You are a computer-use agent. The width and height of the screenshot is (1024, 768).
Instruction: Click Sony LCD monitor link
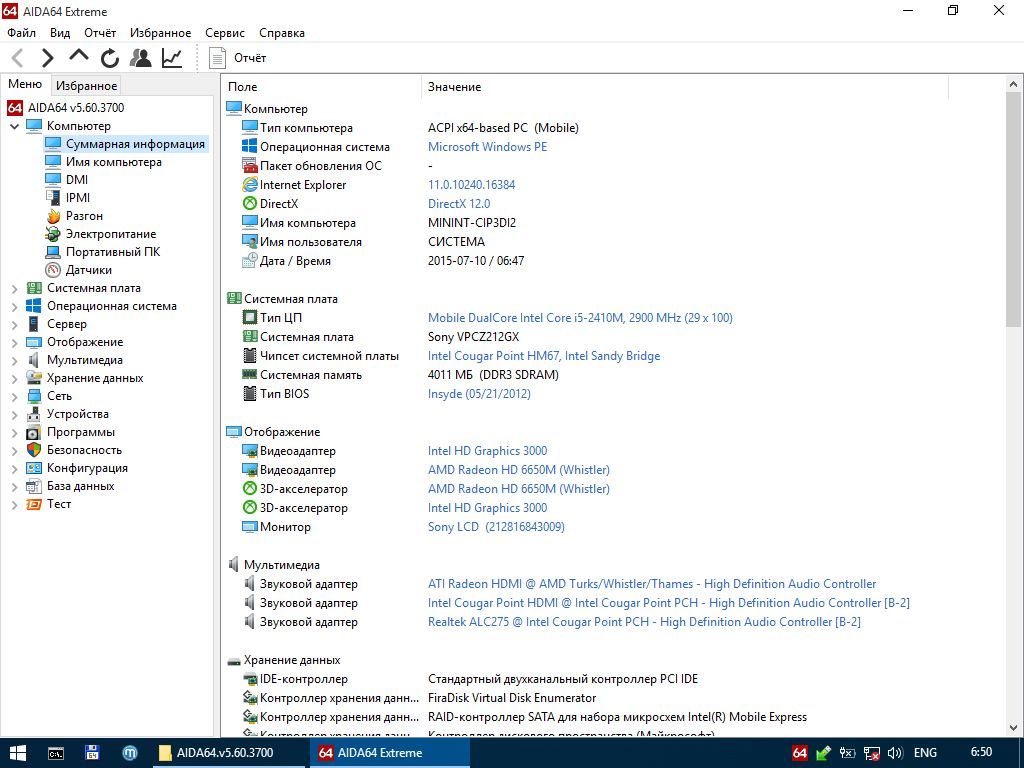click(x=496, y=527)
